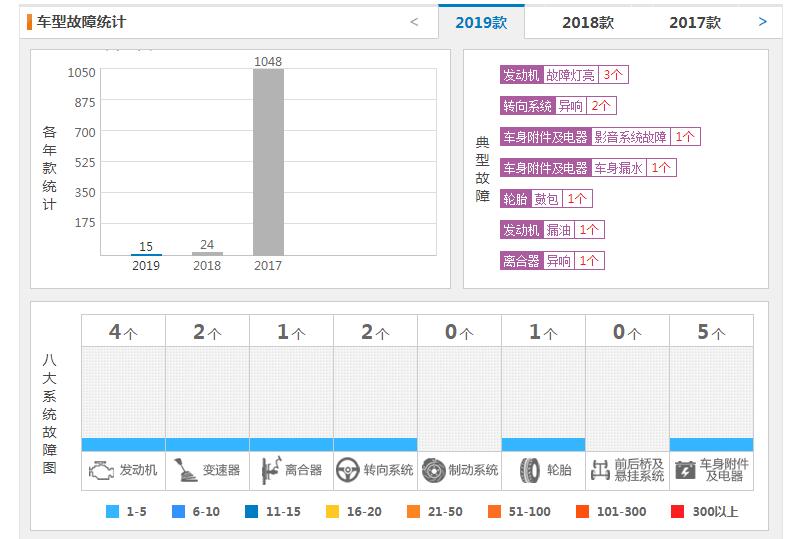Click the 变速器 system label

click(x=221, y=470)
